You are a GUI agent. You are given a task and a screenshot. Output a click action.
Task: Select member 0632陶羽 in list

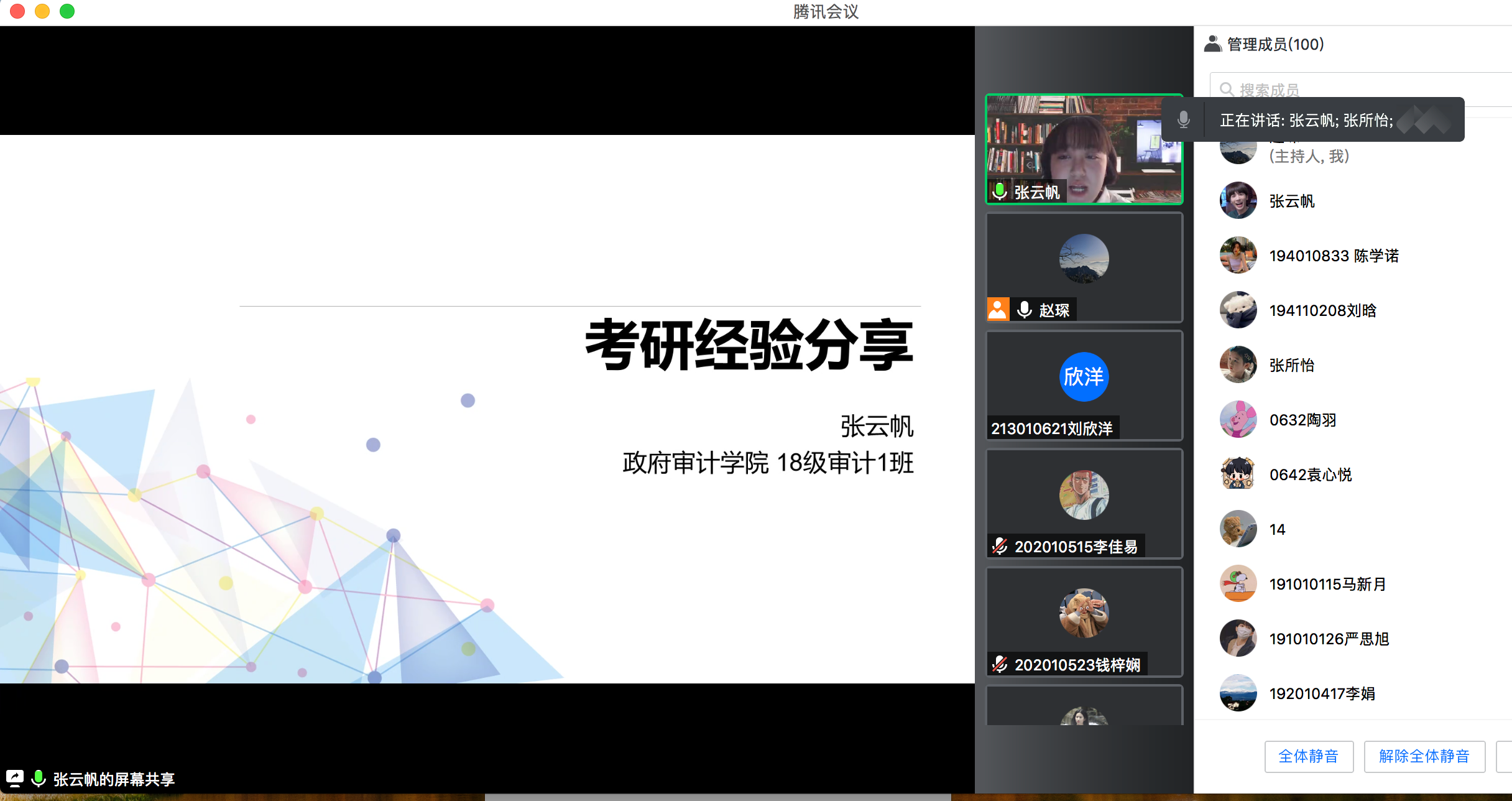coord(1302,420)
